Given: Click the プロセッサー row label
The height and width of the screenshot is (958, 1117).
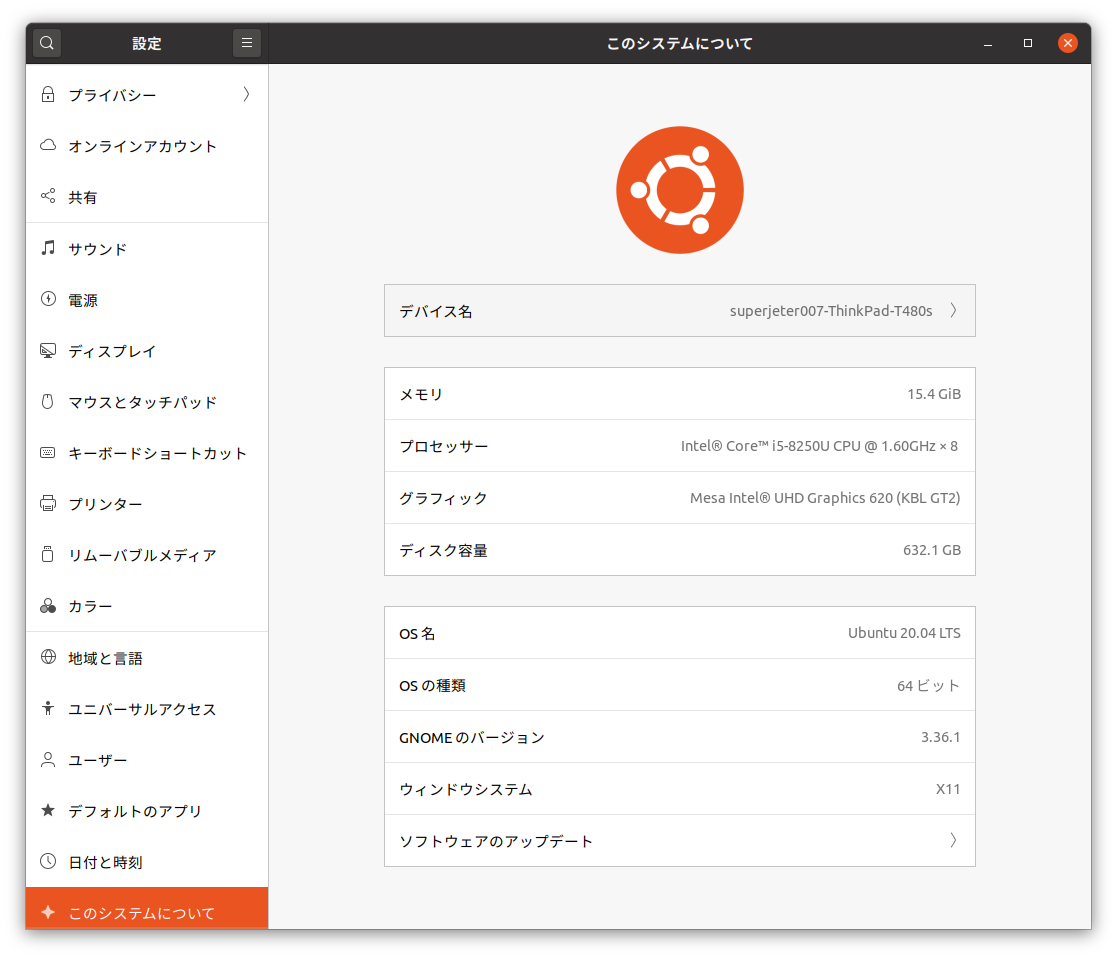Looking at the screenshot, I should coord(443,446).
